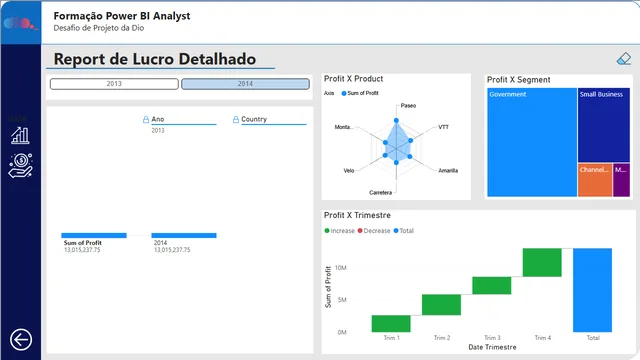Select orange Channel segment in treemap
640x360 pixels.
pos(595,180)
